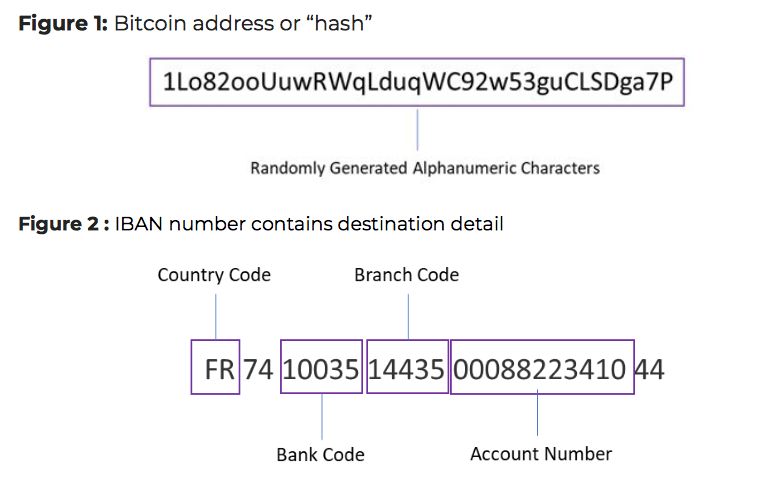Click the line below Branch Code
Screen dimensions: 757x479
click(408, 316)
